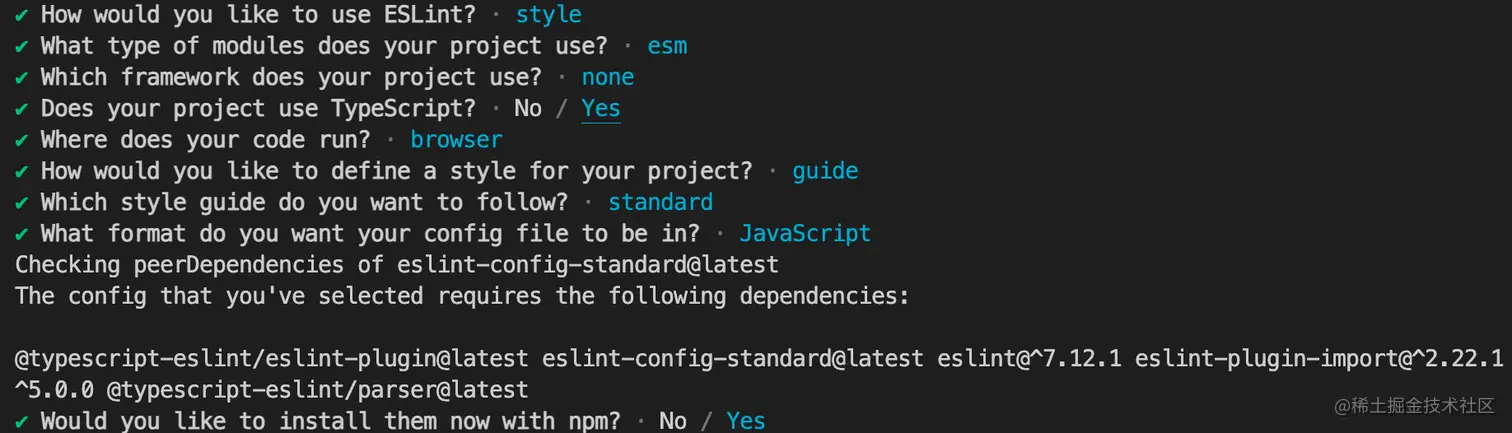The image size is (1512, 433).
Task: Click the checkmark beside the config format question
Action: point(21,234)
